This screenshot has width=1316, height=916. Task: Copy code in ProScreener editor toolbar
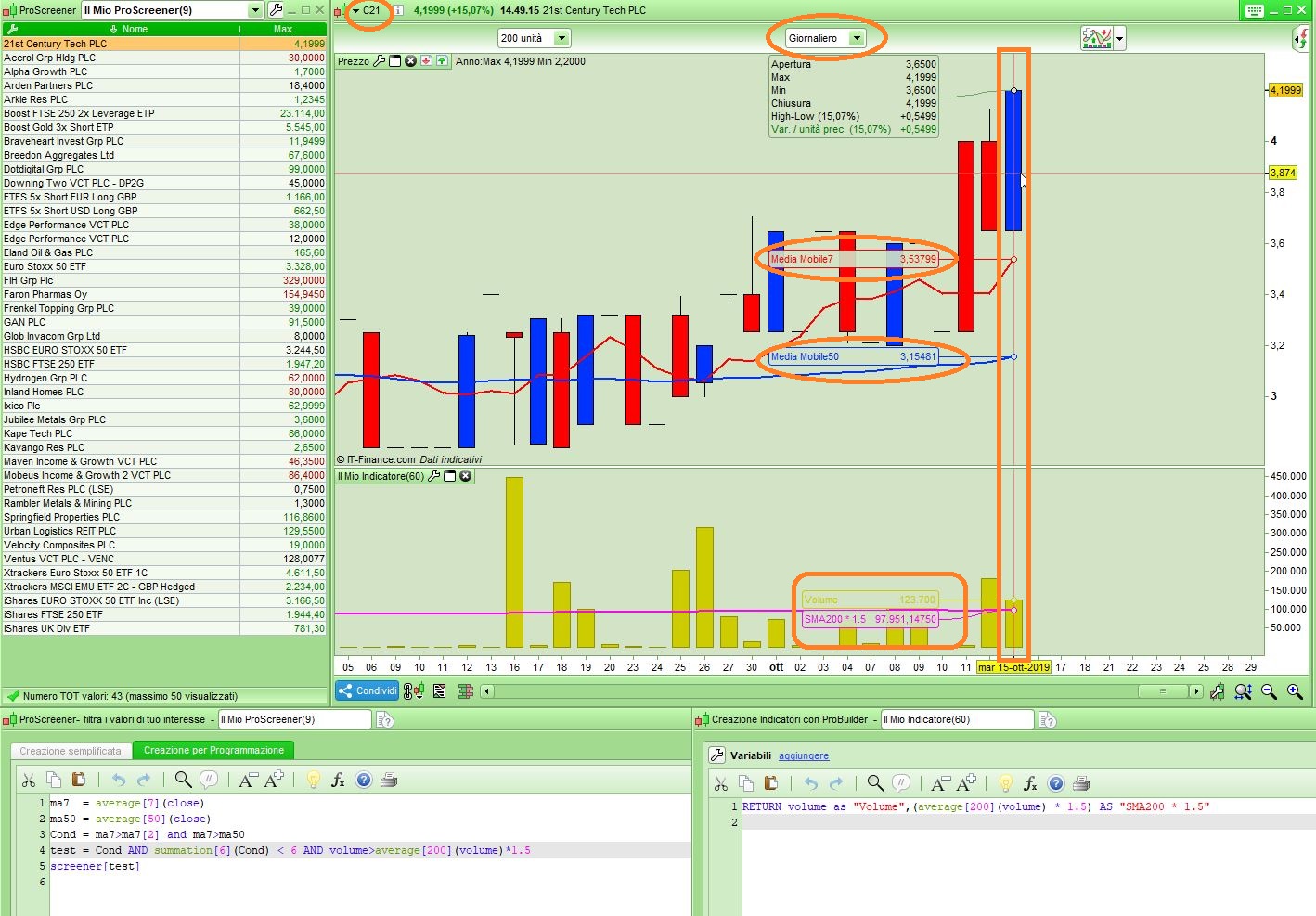(54, 781)
